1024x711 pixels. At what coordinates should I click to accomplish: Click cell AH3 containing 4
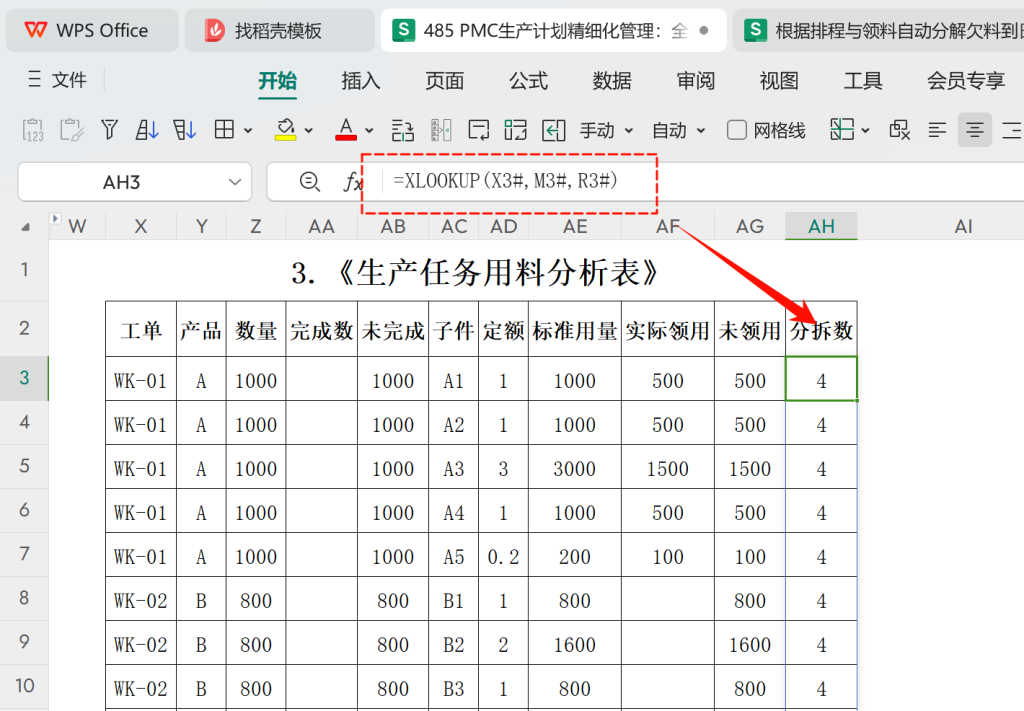pyautogui.click(x=821, y=379)
